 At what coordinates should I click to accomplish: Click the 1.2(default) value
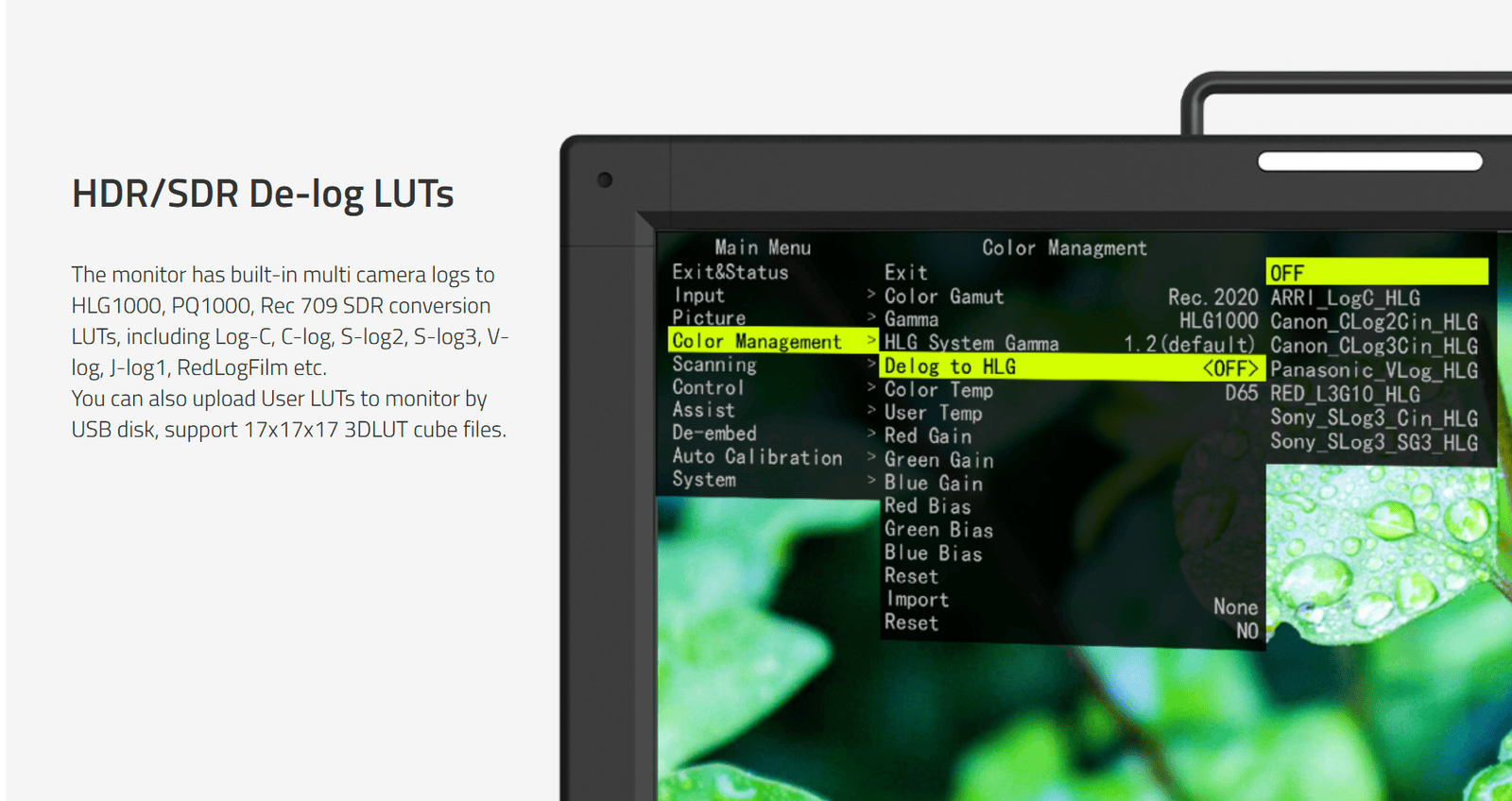(1190, 345)
